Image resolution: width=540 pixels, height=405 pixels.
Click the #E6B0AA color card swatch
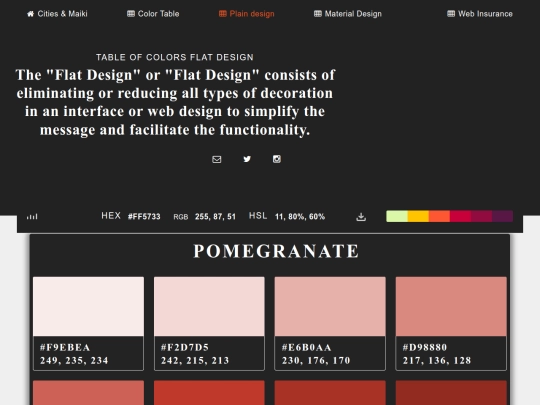[x=330, y=307]
